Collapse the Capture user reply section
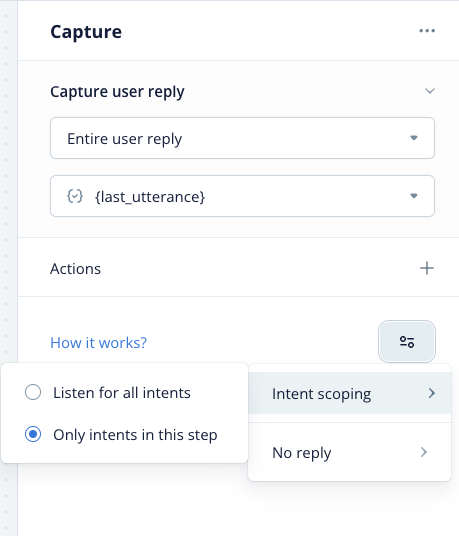The width and height of the screenshot is (459, 536). tap(430, 91)
